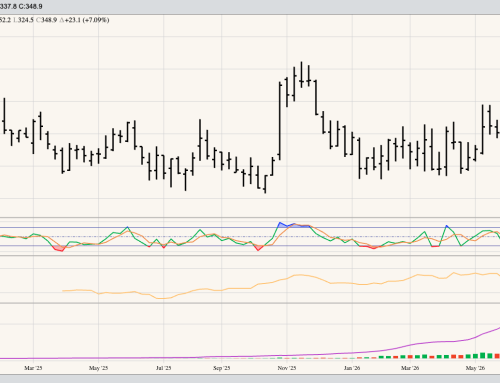Click the "L324.5" low value in chart legend
Viewport: 500px width, 383px height.
[x=23, y=20]
